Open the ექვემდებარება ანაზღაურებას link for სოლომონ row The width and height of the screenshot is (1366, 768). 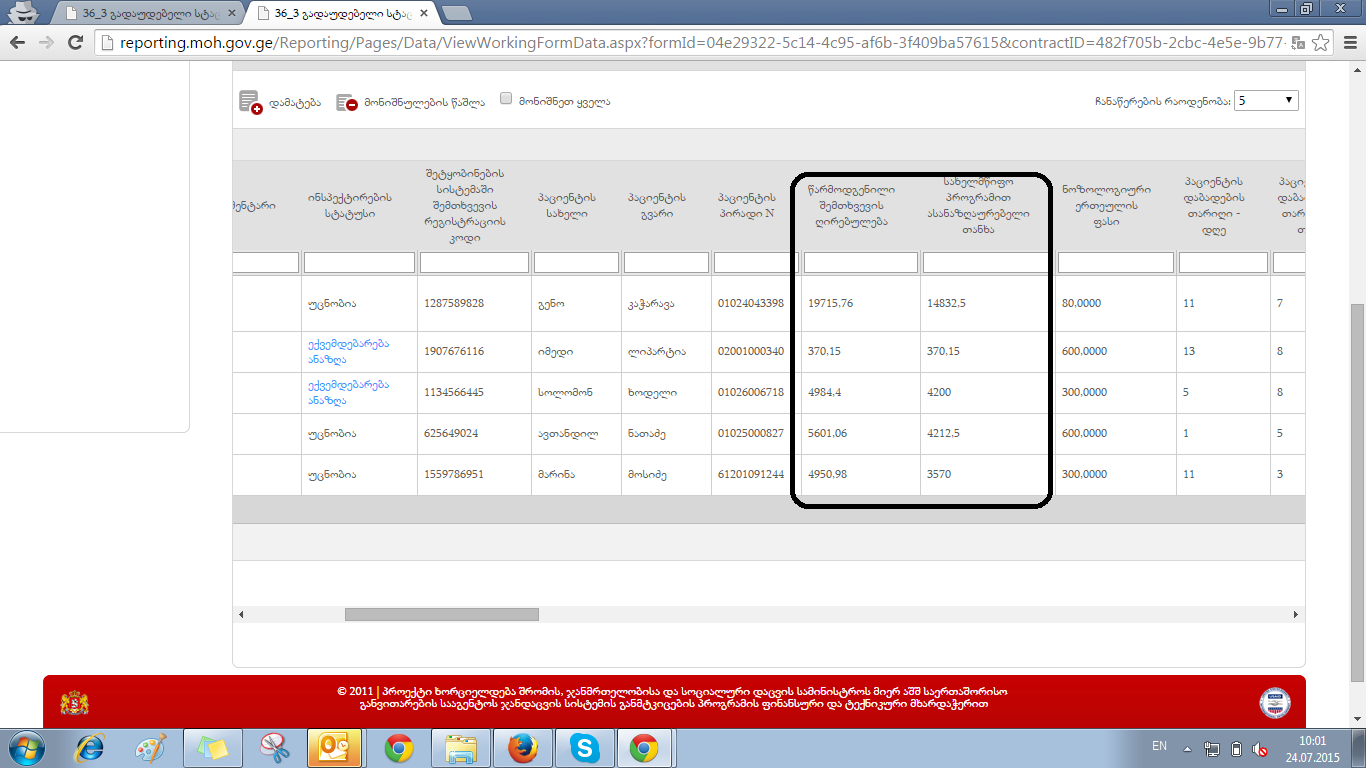coord(349,392)
